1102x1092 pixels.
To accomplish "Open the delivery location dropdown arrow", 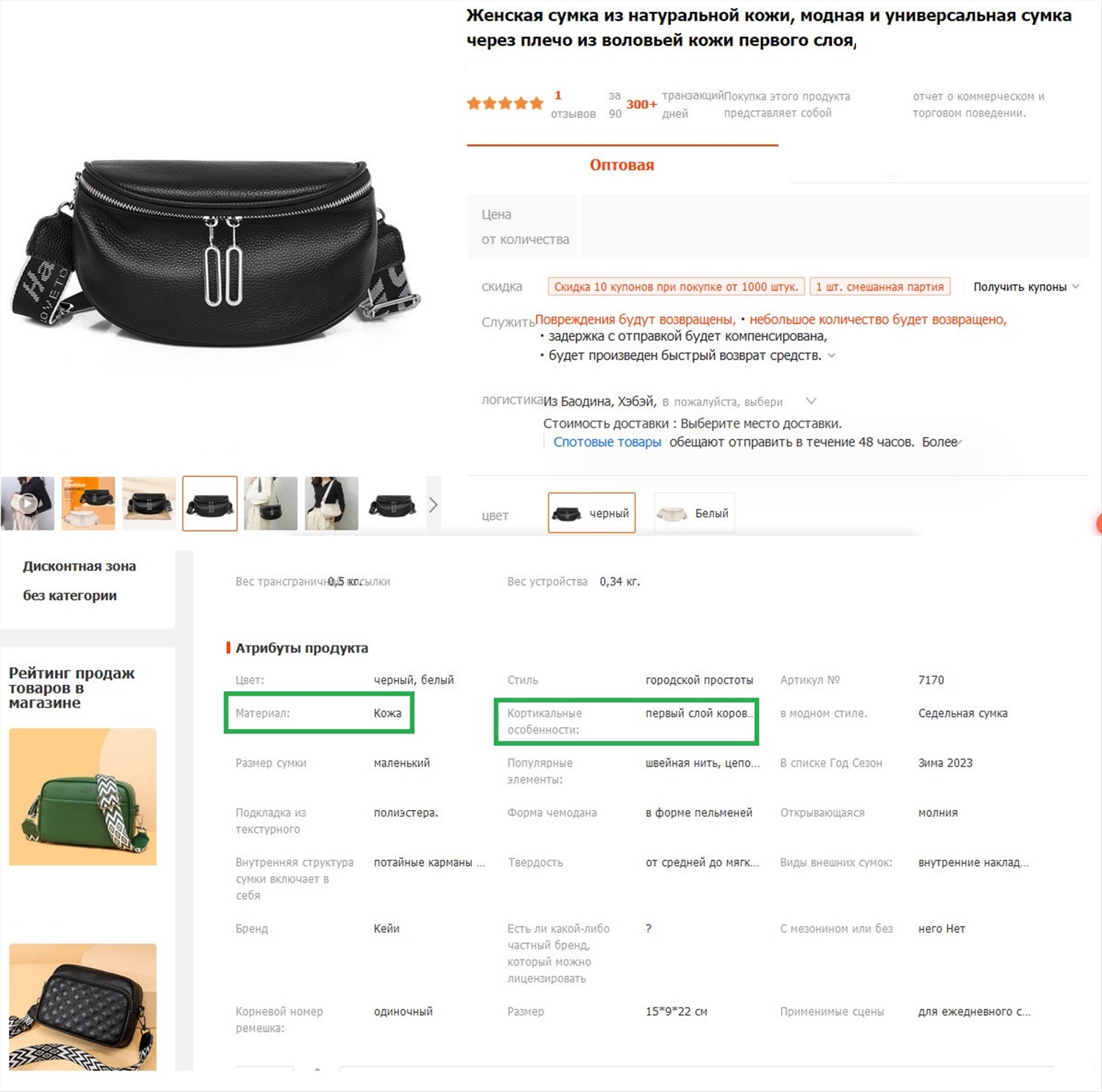I will [811, 401].
